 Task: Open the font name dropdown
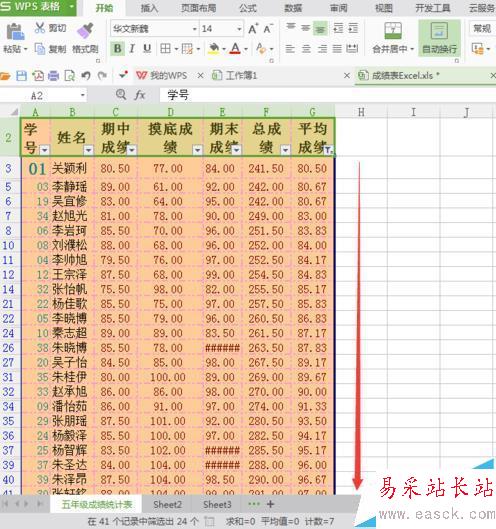[194, 29]
